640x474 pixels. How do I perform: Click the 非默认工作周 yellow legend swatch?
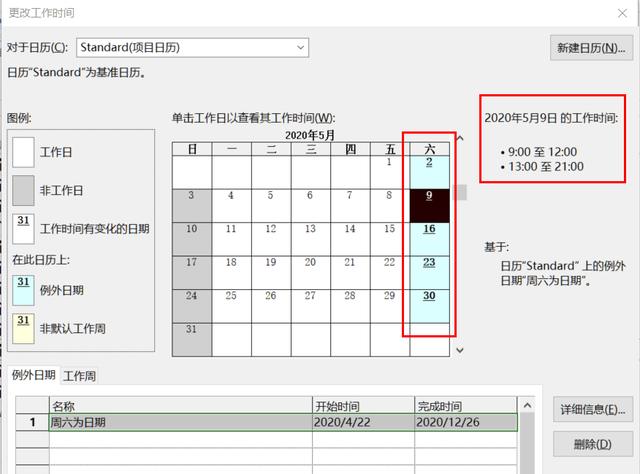pyautogui.click(x=23, y=329)
